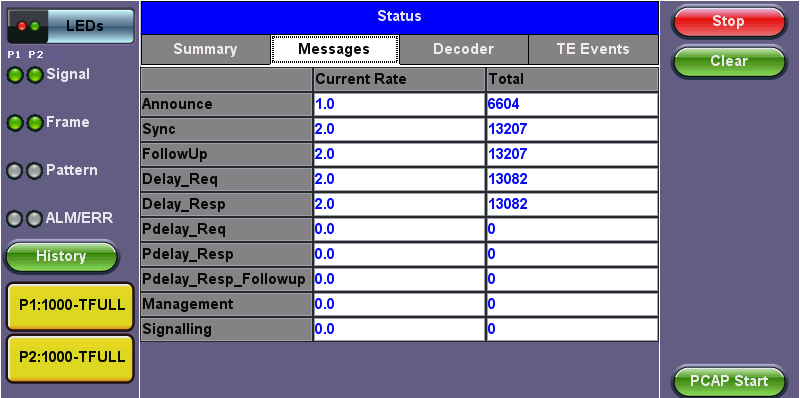This screenshot has height=398, width=800.
Task: Click the P1 Signal LED indicator
Action: pos(14,76)
